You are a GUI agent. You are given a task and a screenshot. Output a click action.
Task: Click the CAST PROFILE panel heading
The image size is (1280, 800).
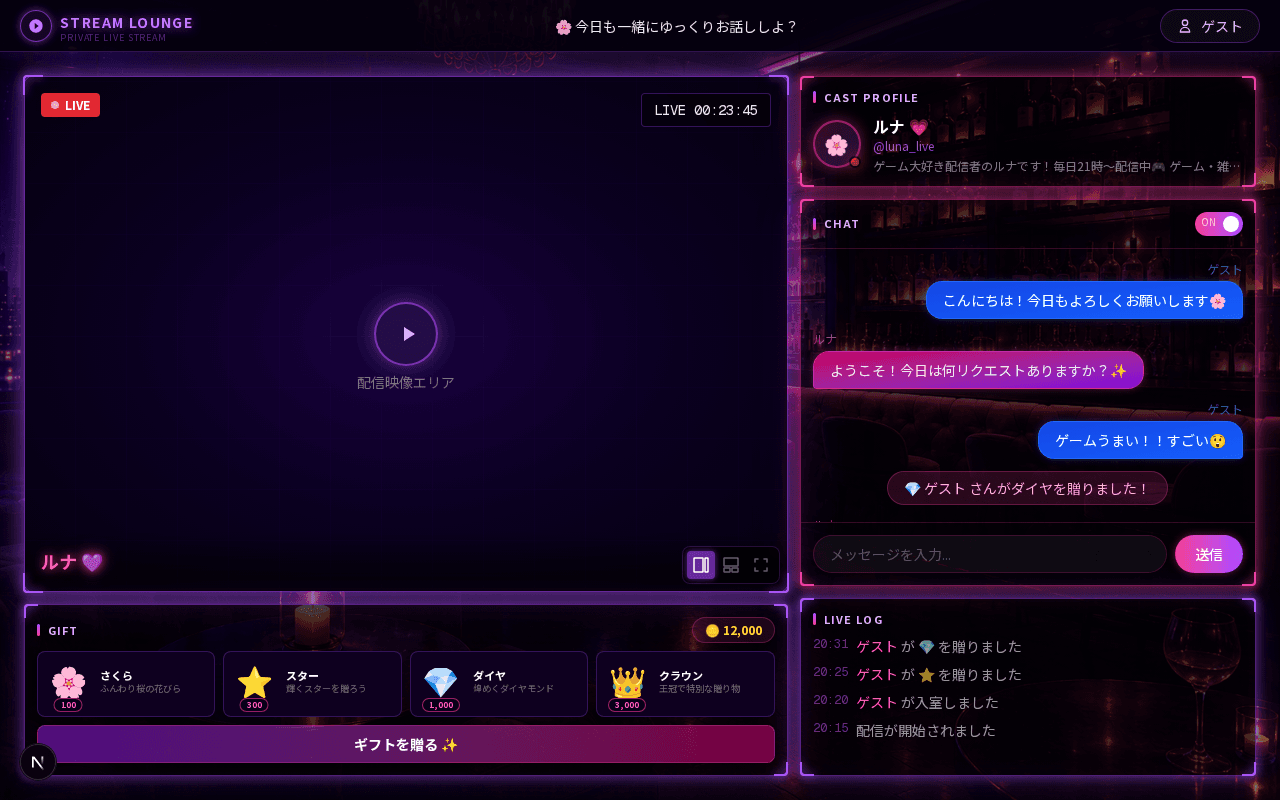click(x=871, y=98)
